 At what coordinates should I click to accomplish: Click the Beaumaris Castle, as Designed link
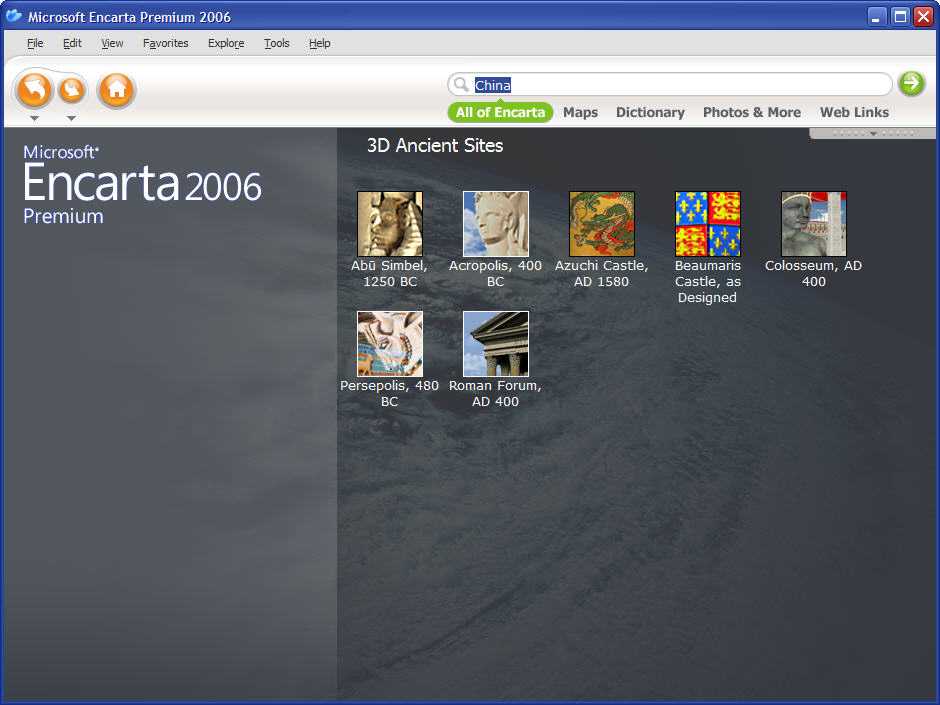pyautogui.click(x=708, y=281)
